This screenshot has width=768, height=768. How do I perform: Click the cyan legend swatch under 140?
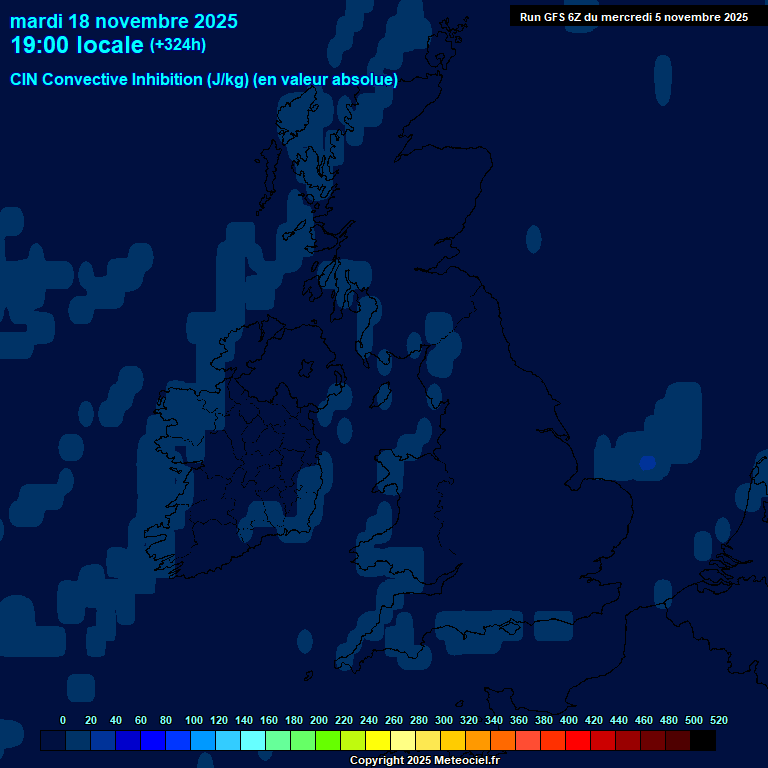252,741
